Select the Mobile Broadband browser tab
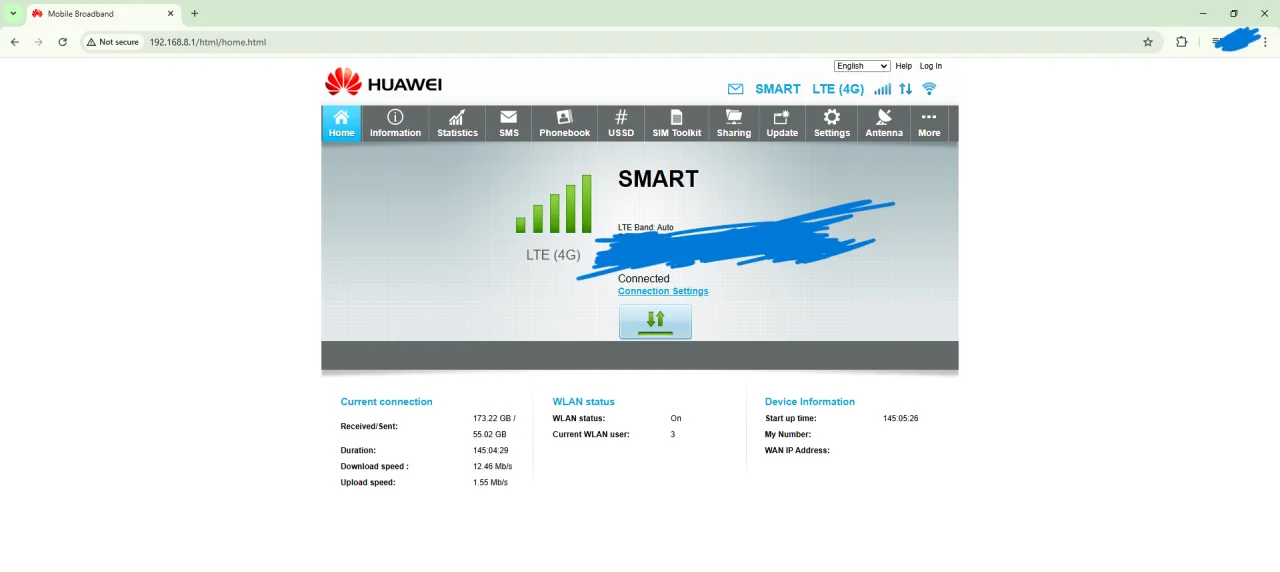Screen dimensions: 1280x572 (103, 14)
